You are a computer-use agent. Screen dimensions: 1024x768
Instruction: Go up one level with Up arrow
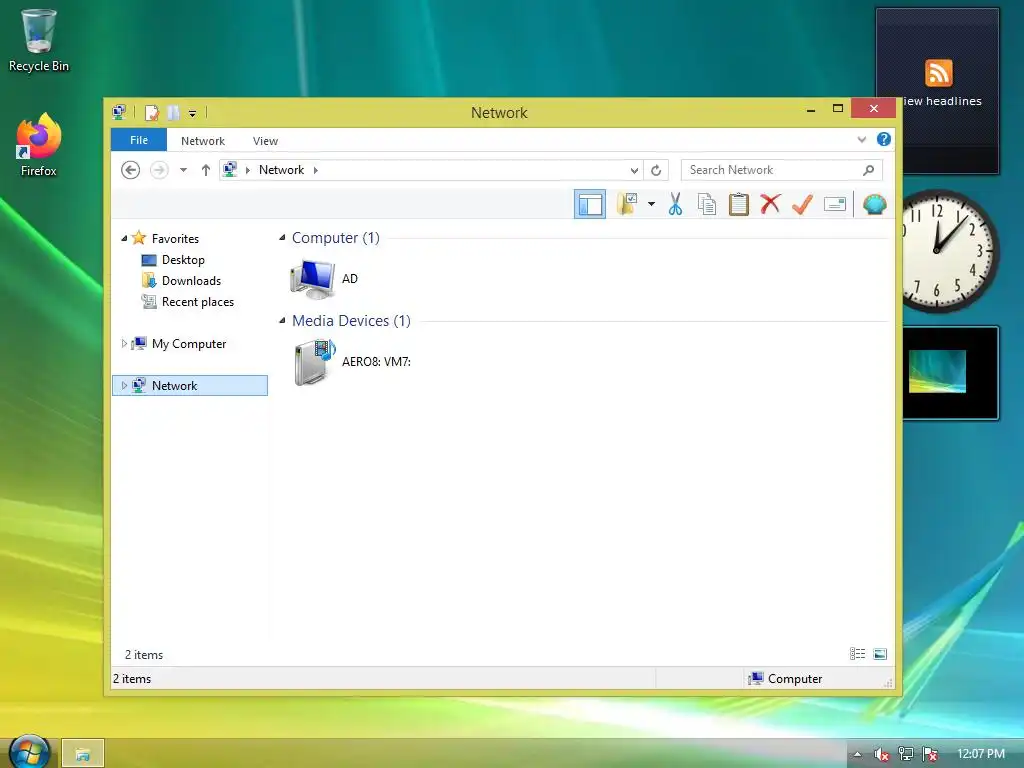[x=206, y=170]
